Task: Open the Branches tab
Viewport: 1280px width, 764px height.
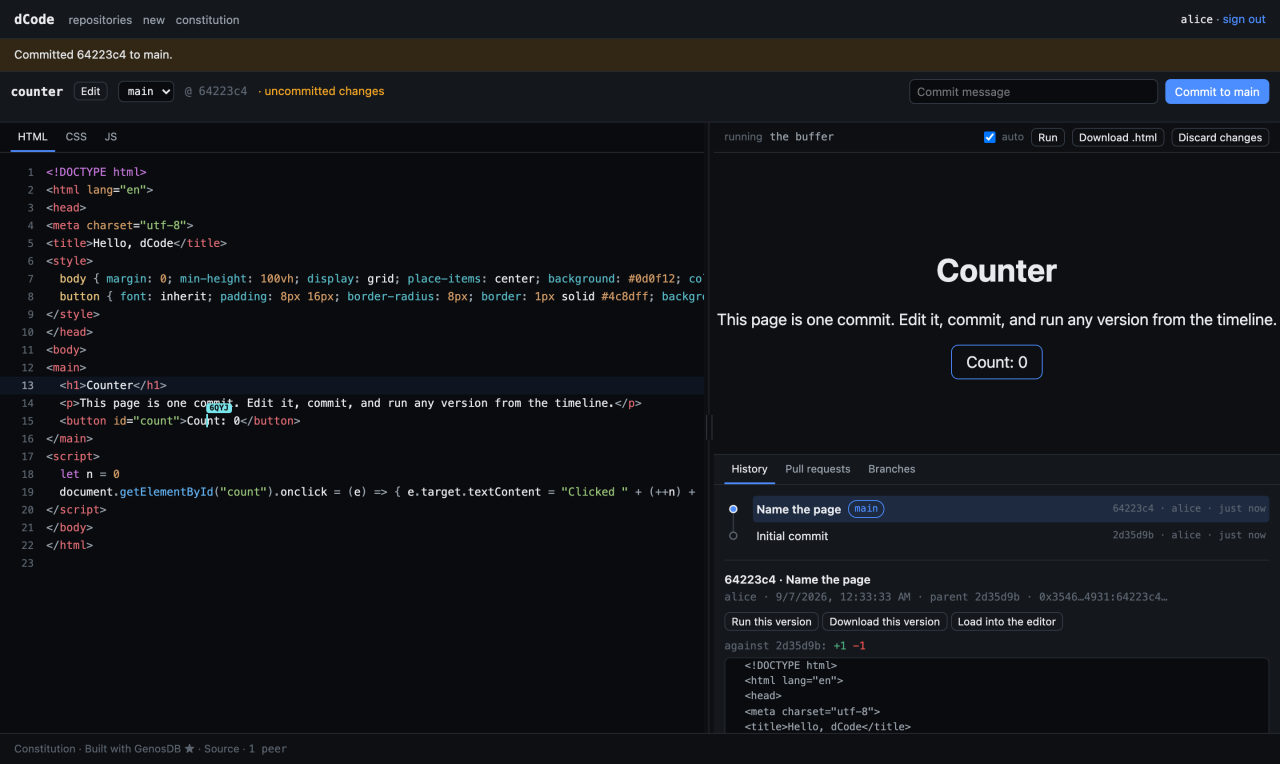Action: tap(891, 469)
